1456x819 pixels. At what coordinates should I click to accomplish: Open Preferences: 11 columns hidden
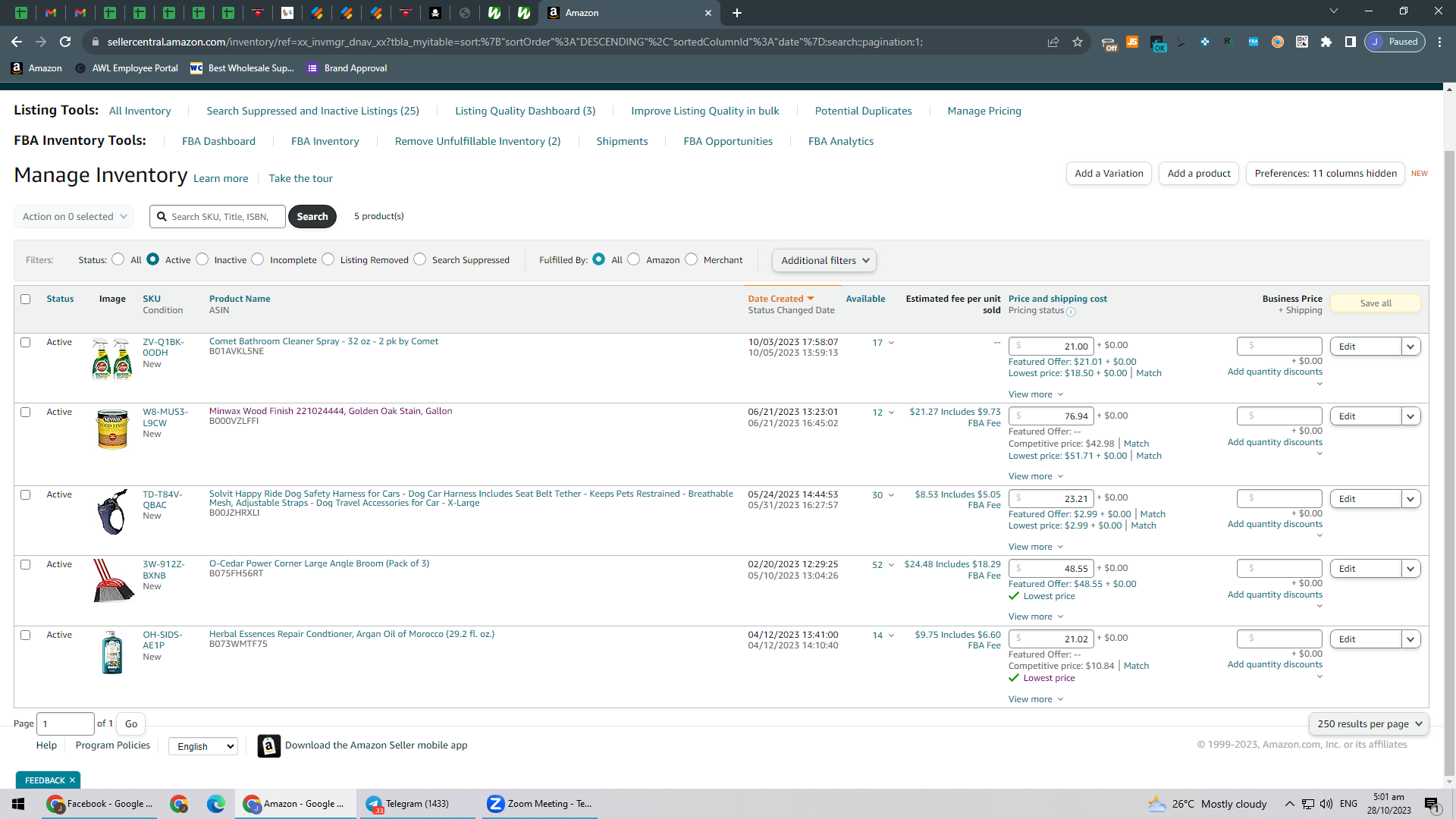[1326, 174]
